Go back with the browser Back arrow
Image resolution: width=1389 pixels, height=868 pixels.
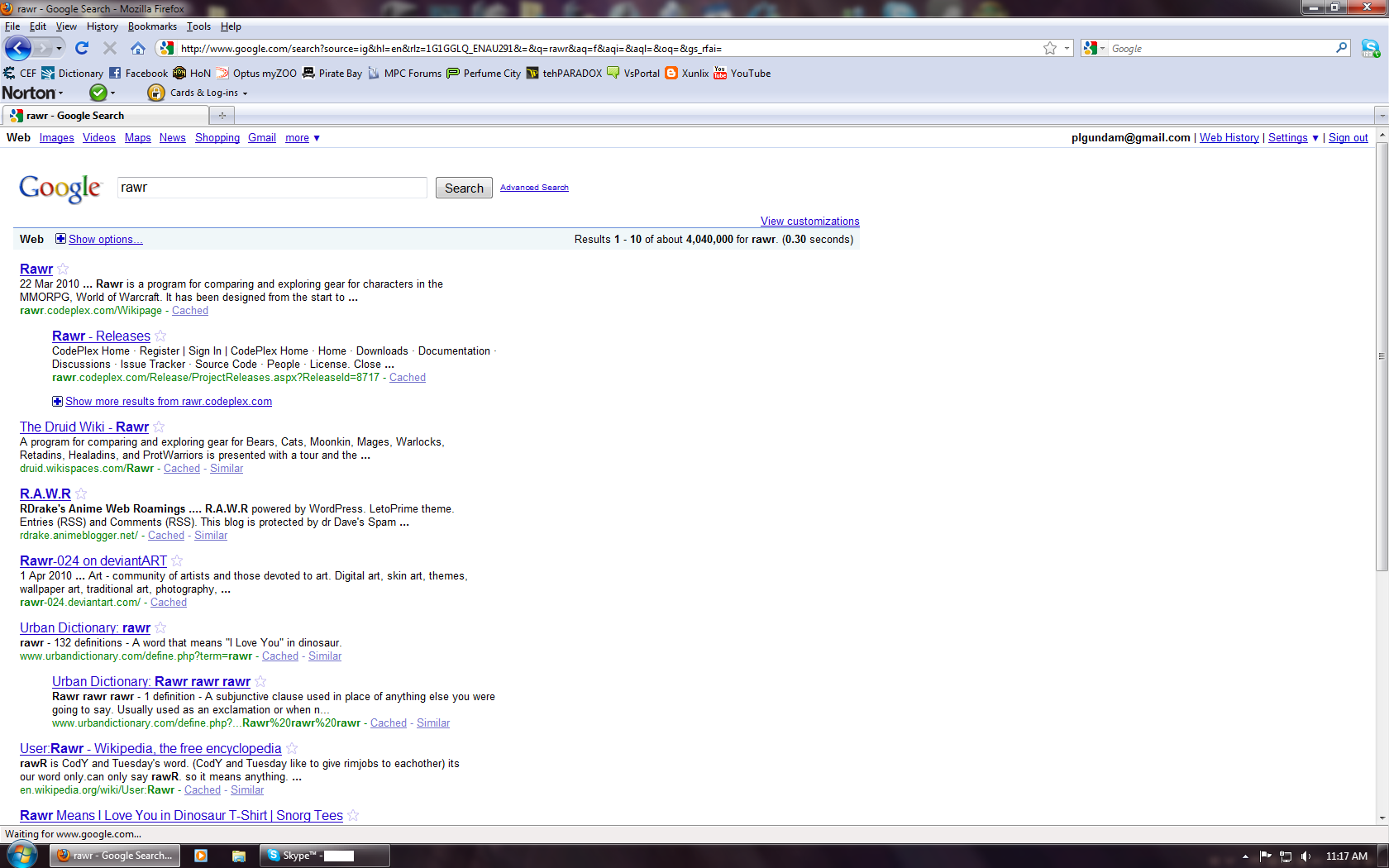[x=18, y=48]
